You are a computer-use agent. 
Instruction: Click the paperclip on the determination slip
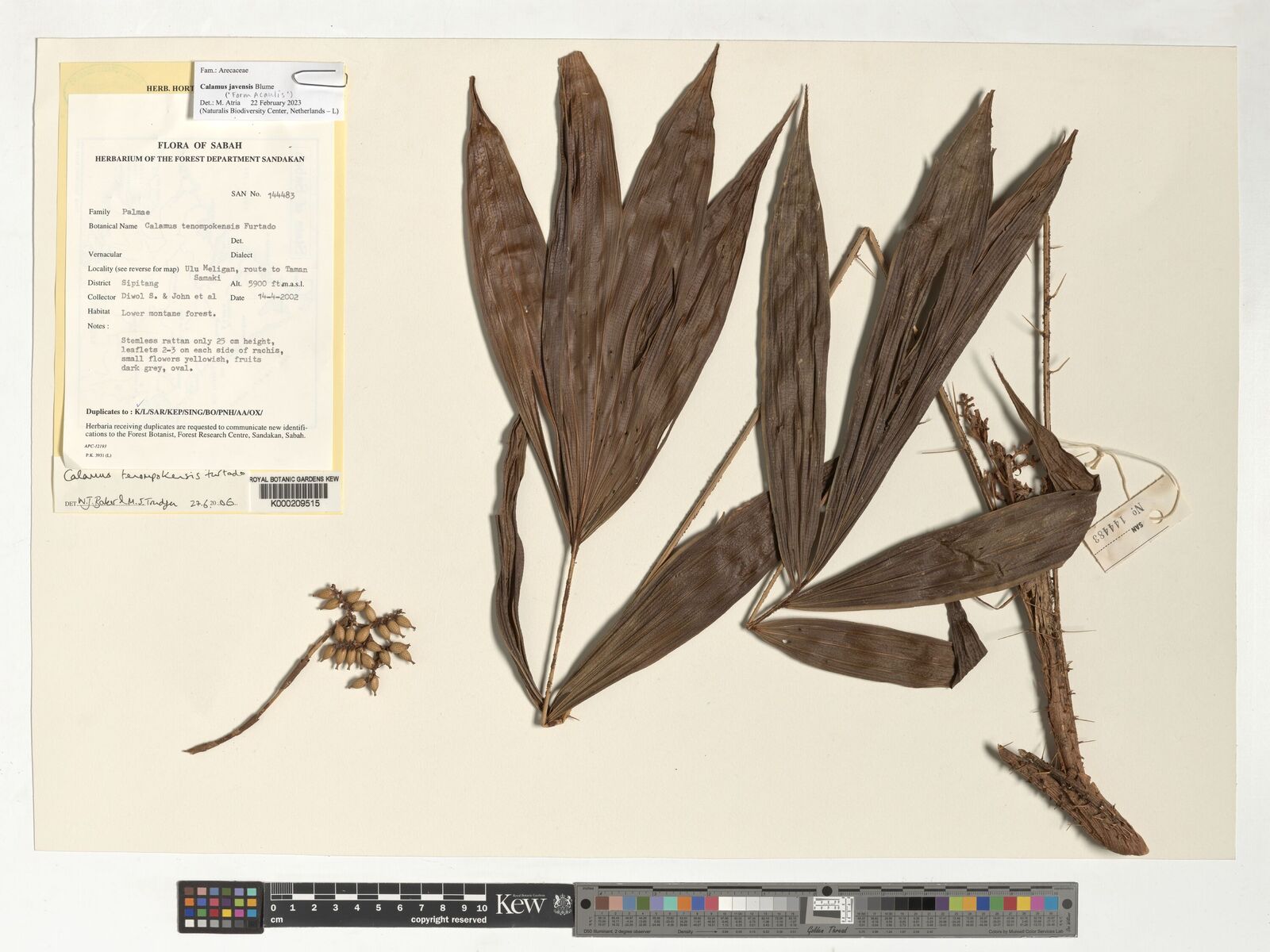point(317,77)
